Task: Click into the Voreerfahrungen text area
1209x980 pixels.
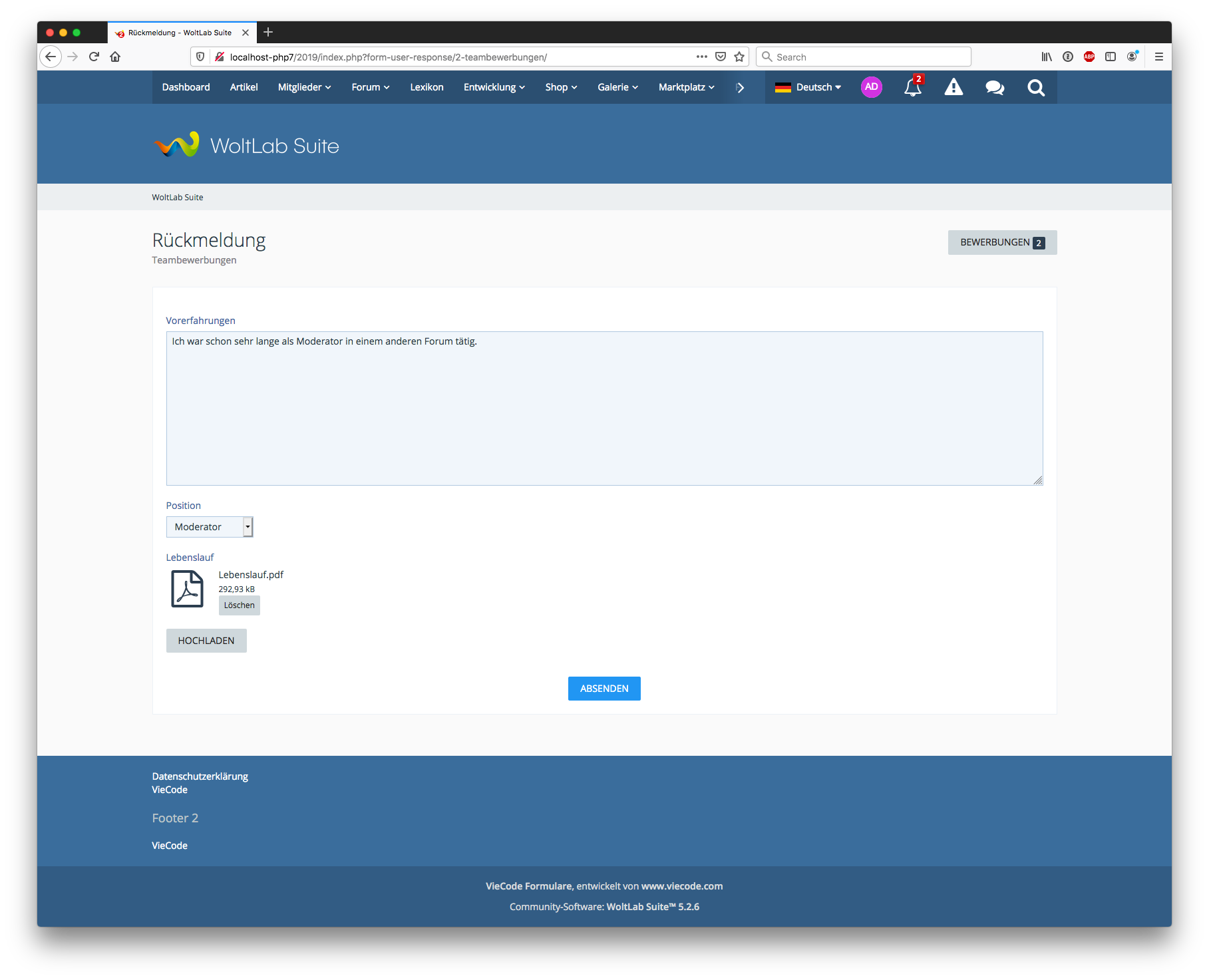Action: tap(604, 408)
